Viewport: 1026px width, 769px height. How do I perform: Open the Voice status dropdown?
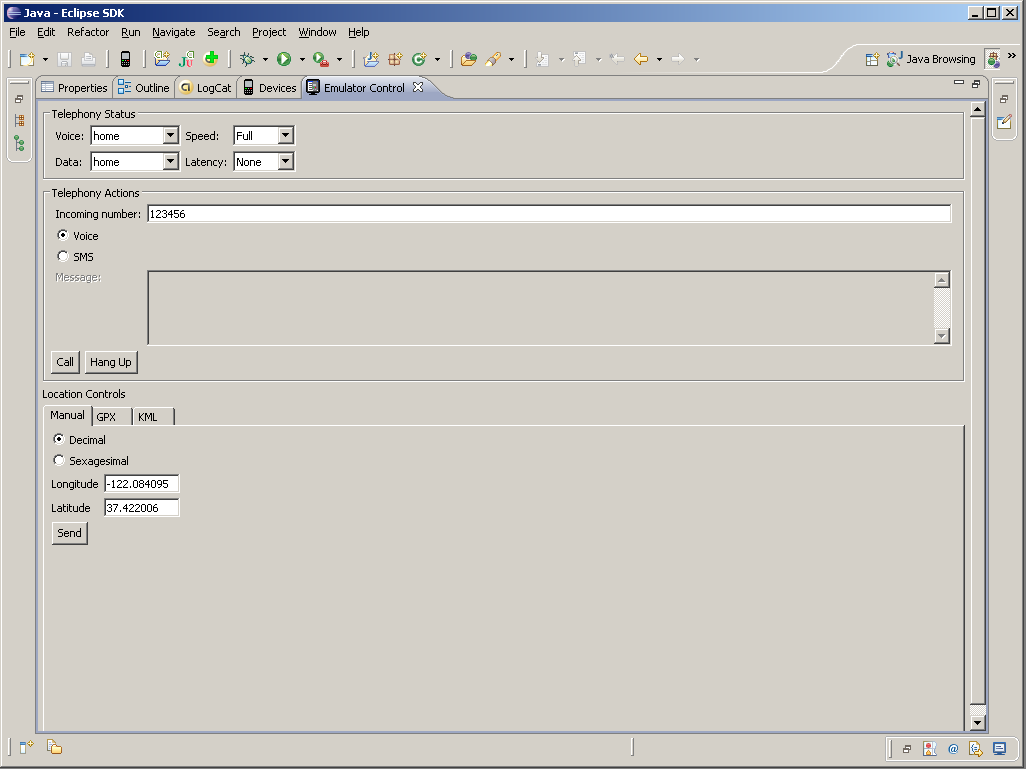point(170,135)
